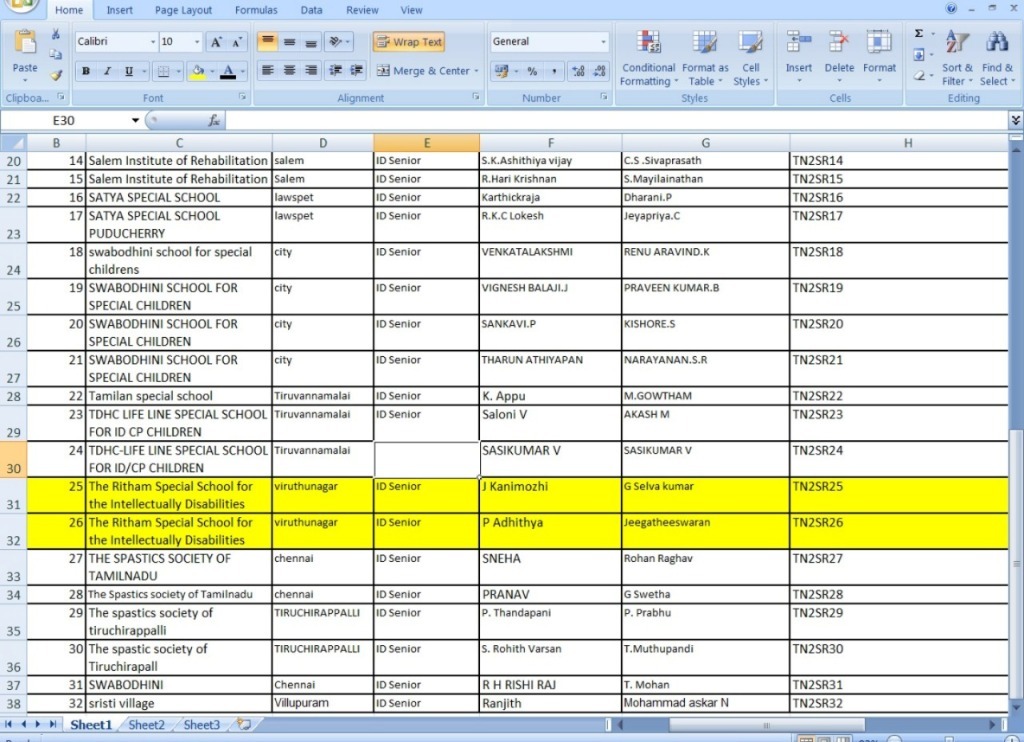This screenshot has width=1024, height=742.
Task: Toggle Italic formatting
Action: click(x=107, y=71)
